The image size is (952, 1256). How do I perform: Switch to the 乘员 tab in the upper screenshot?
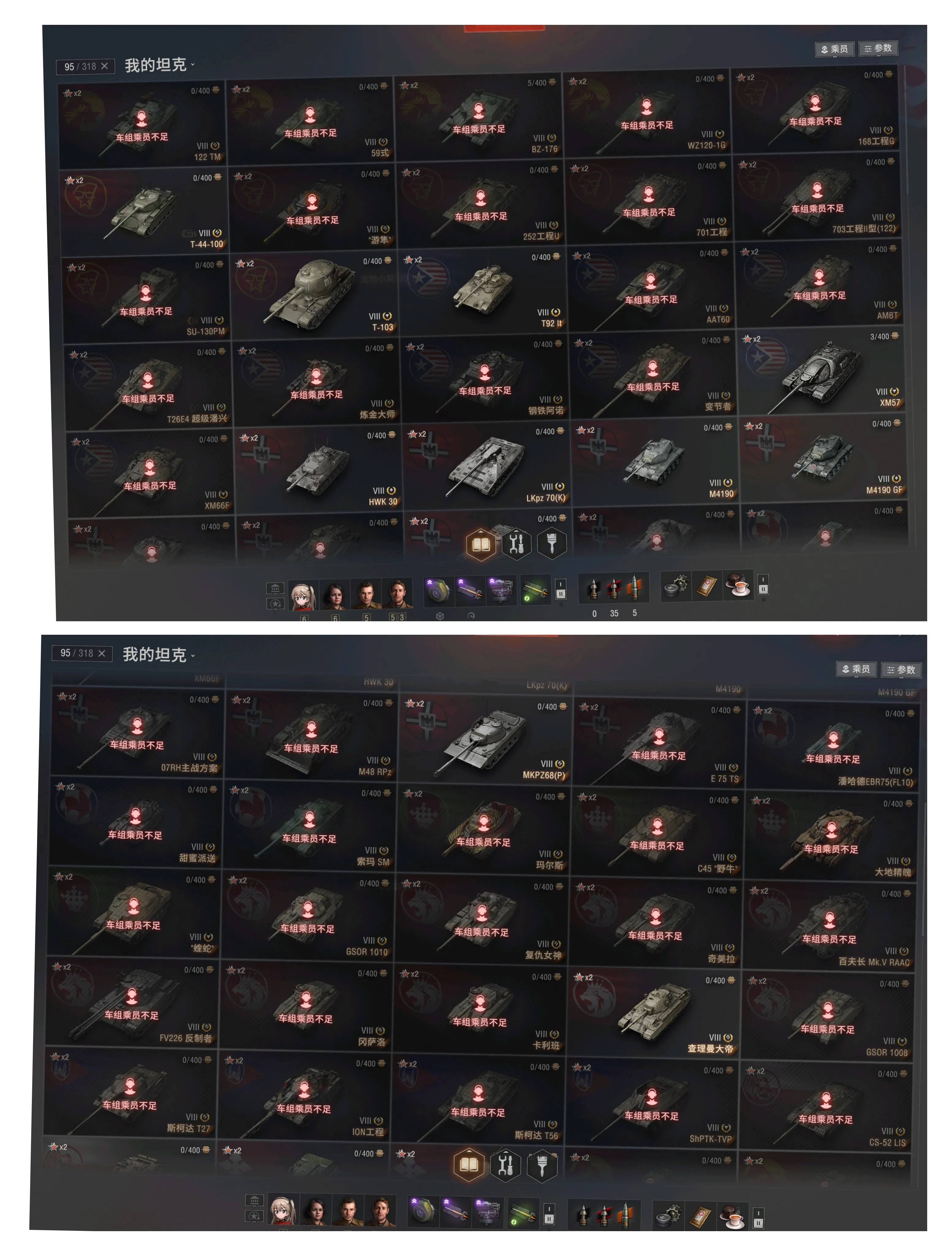[x=835, y=49]
